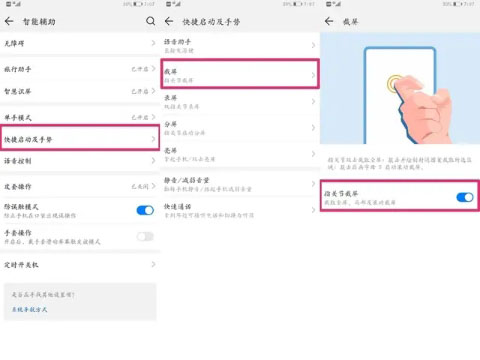Expand the 亮屏 row chevron
The image size is (480, 360).
313,154
